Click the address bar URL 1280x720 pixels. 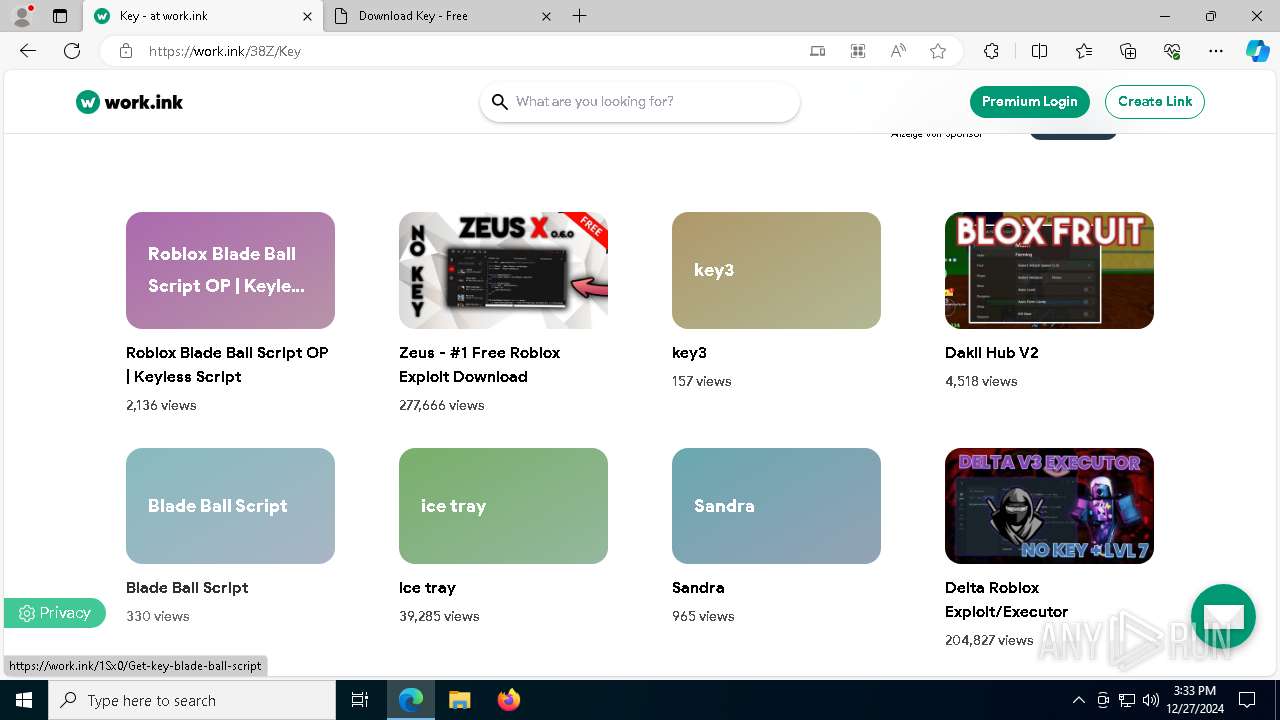point(225,51)
